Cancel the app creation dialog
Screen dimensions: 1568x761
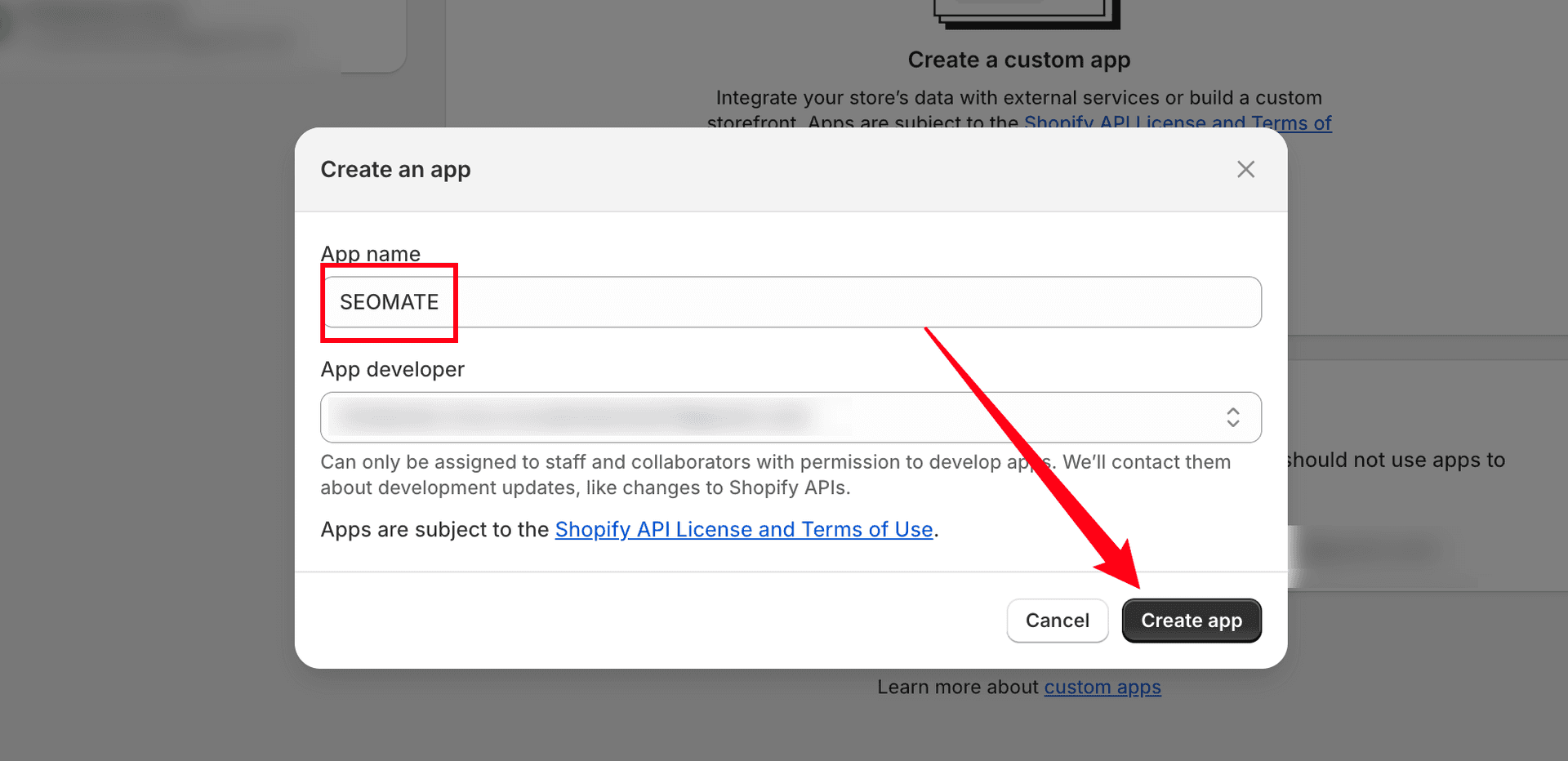click(1057, 621)
